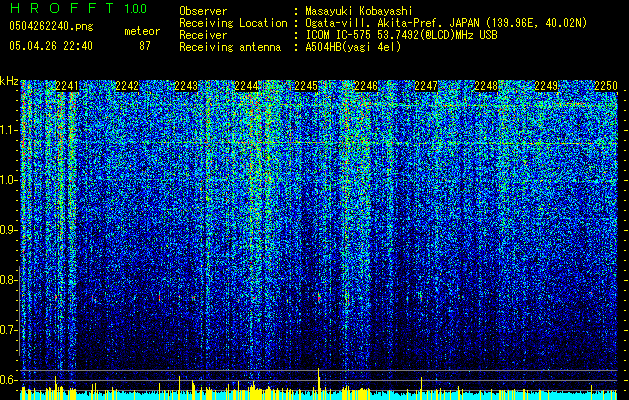Screen dimensions: 629x400
Task: Click the 2247 time marker
Action: point(426,86)
